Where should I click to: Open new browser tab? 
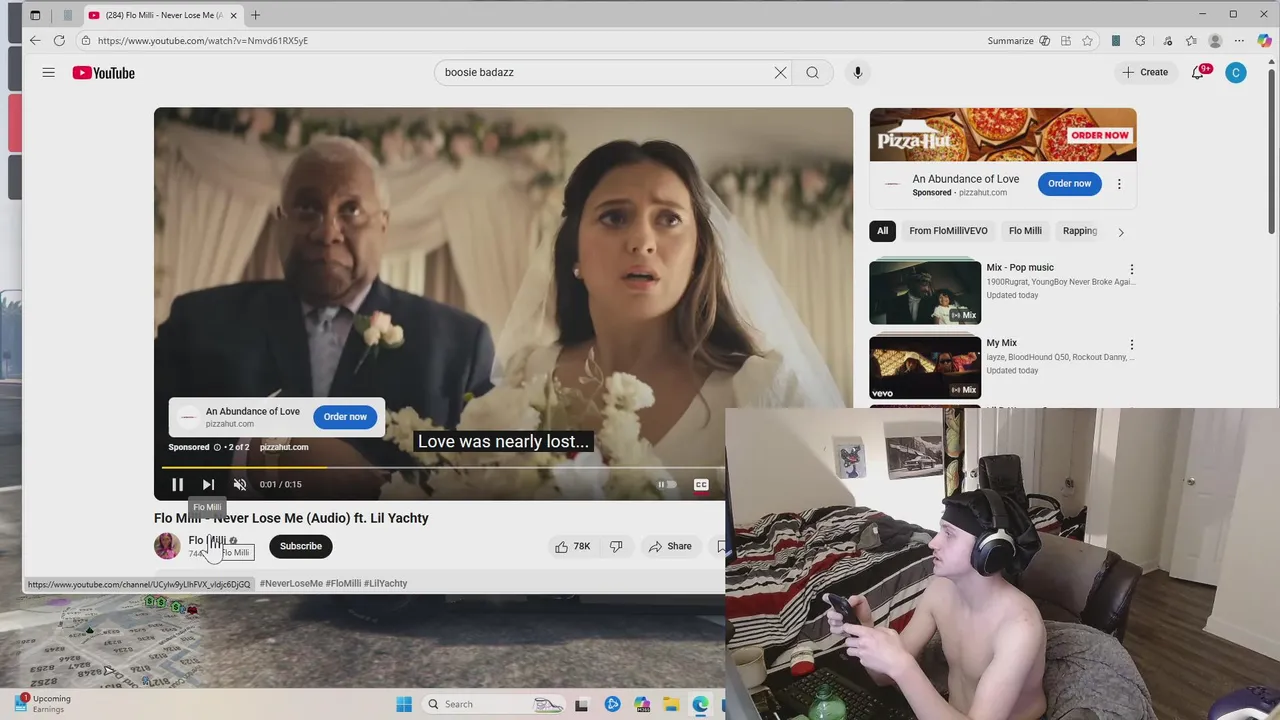coord(255,15)
